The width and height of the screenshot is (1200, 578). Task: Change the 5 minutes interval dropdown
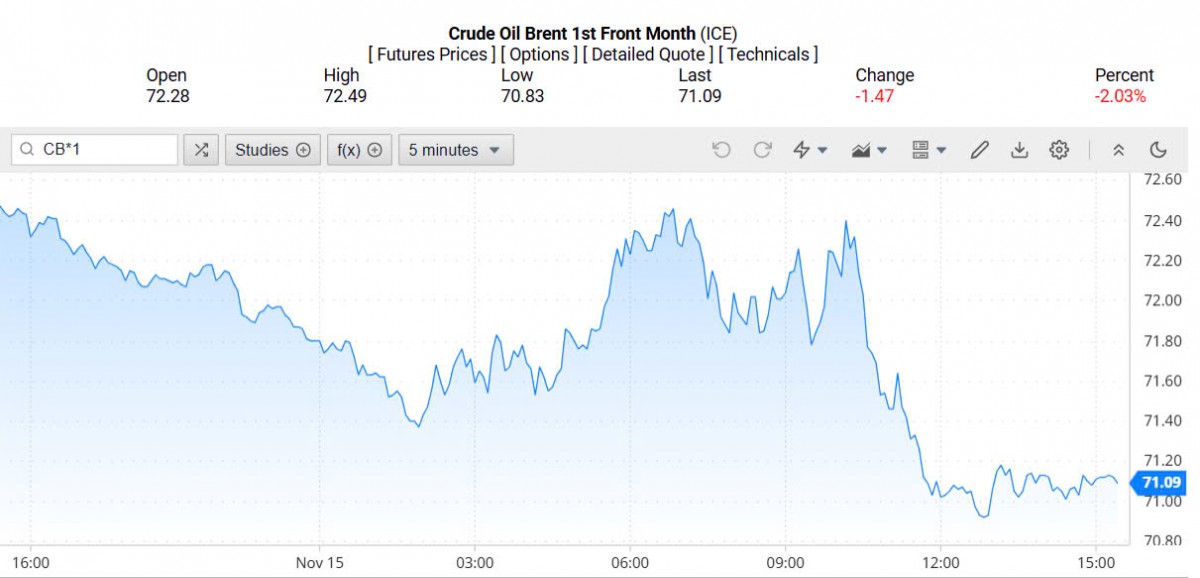(455, 150)
